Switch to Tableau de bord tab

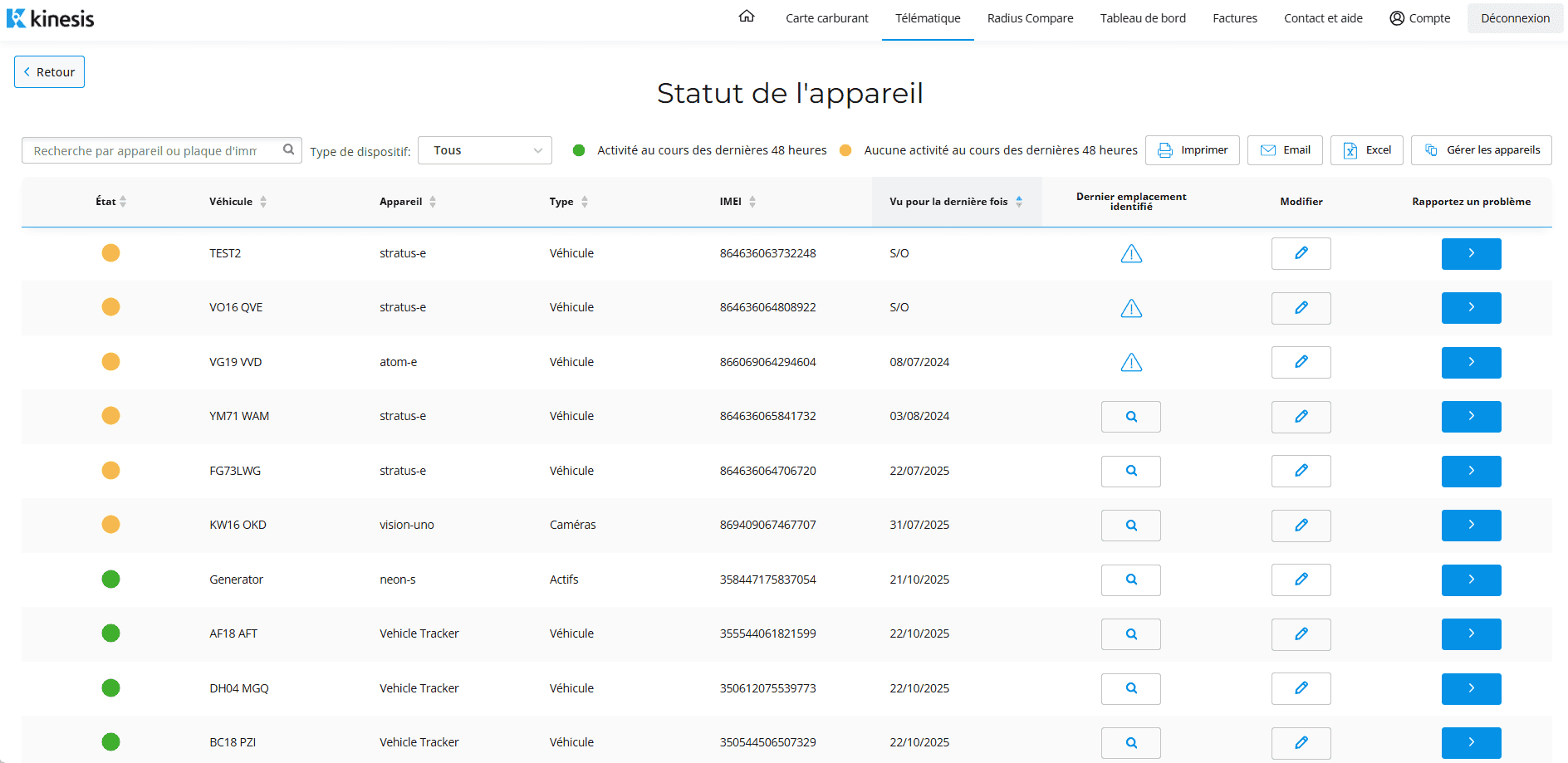(1142, 18)
